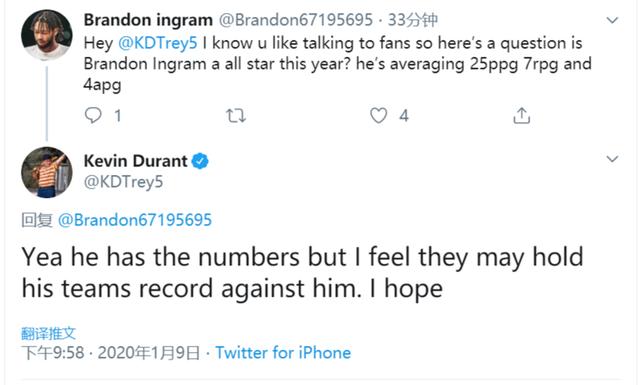Click the reply count number 1
The height and width of the screenshot is (385, 640).
pyautogui.click(x=118, y=116)
